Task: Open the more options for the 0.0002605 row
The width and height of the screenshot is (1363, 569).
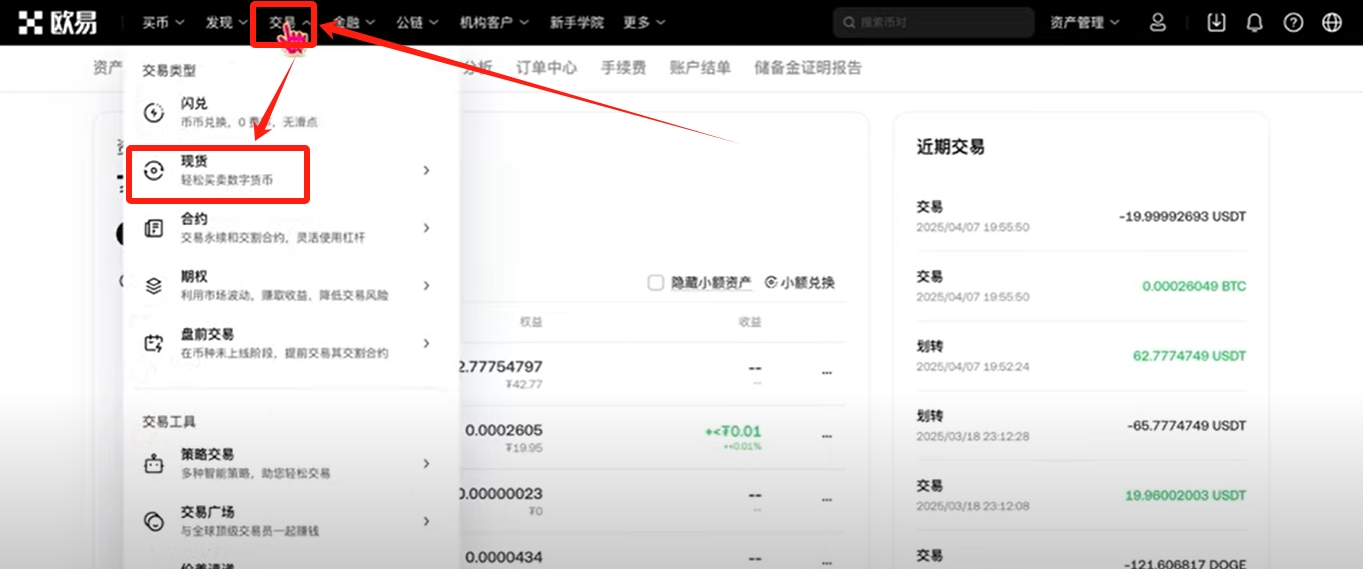Action: pyautogui.click(x=827, y=437)
